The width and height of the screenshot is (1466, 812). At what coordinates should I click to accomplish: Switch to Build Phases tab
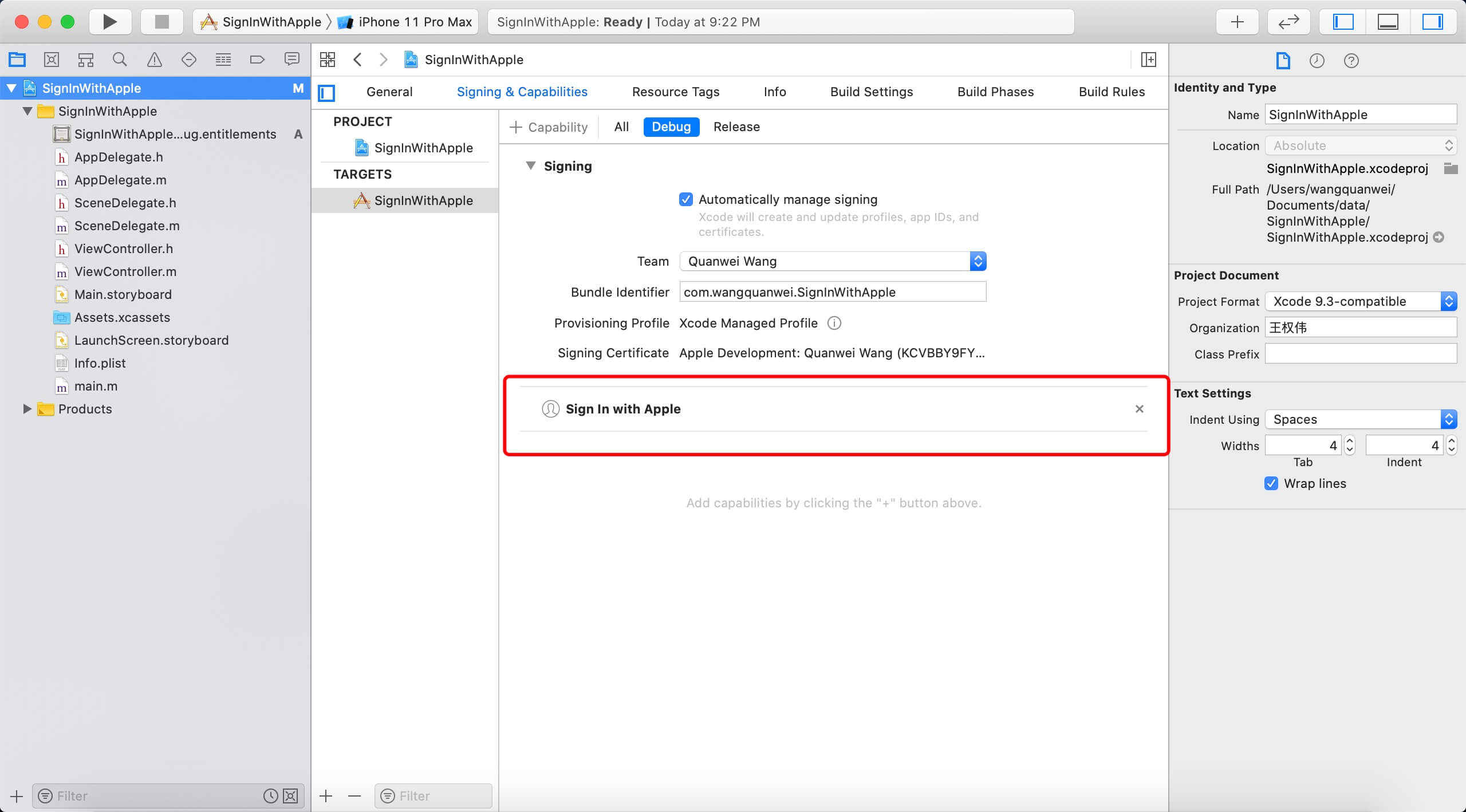pyautogui.click(x=996, y=92)
